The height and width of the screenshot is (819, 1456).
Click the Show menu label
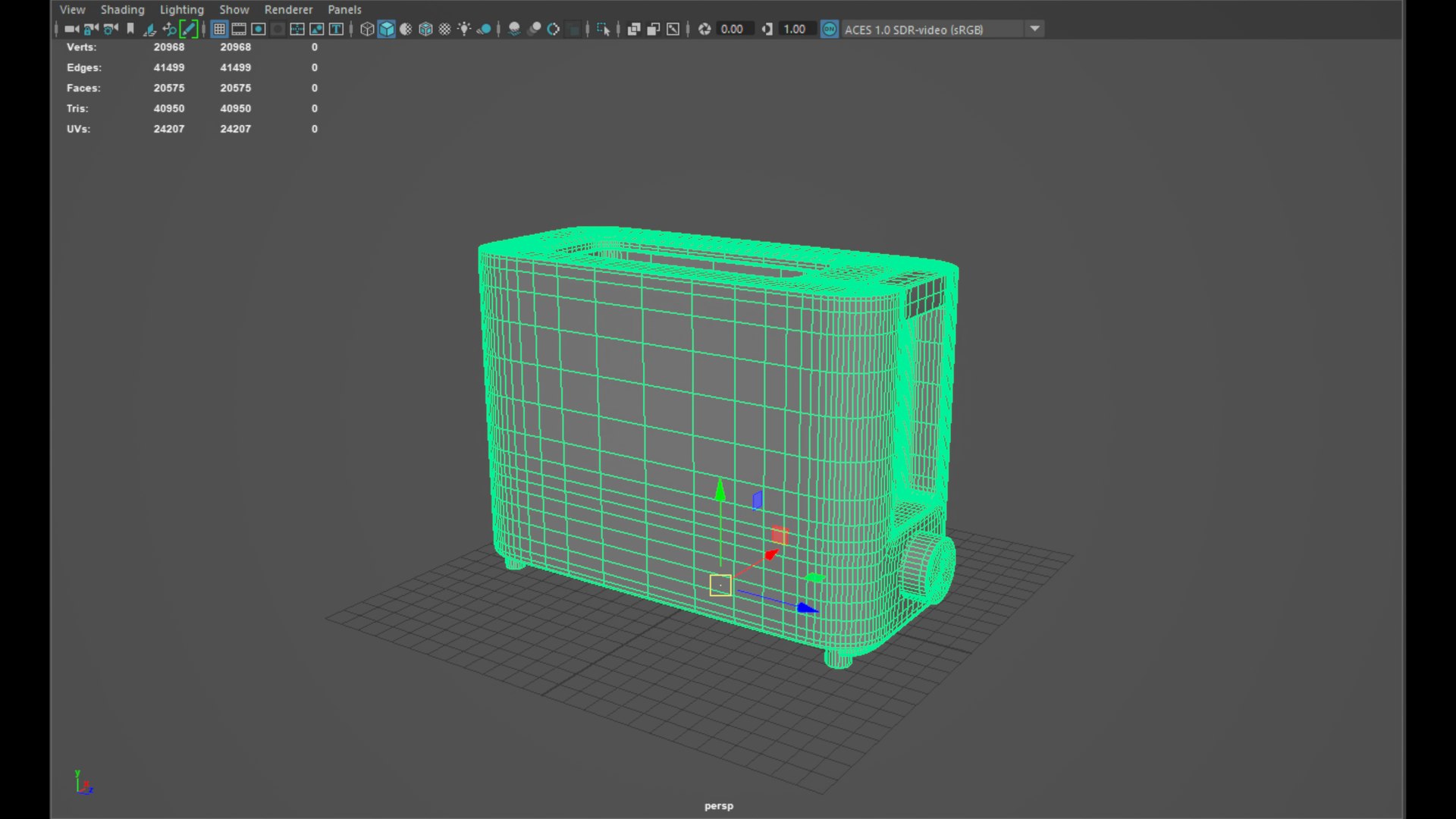pyautogui.click(x=234, y=10)
